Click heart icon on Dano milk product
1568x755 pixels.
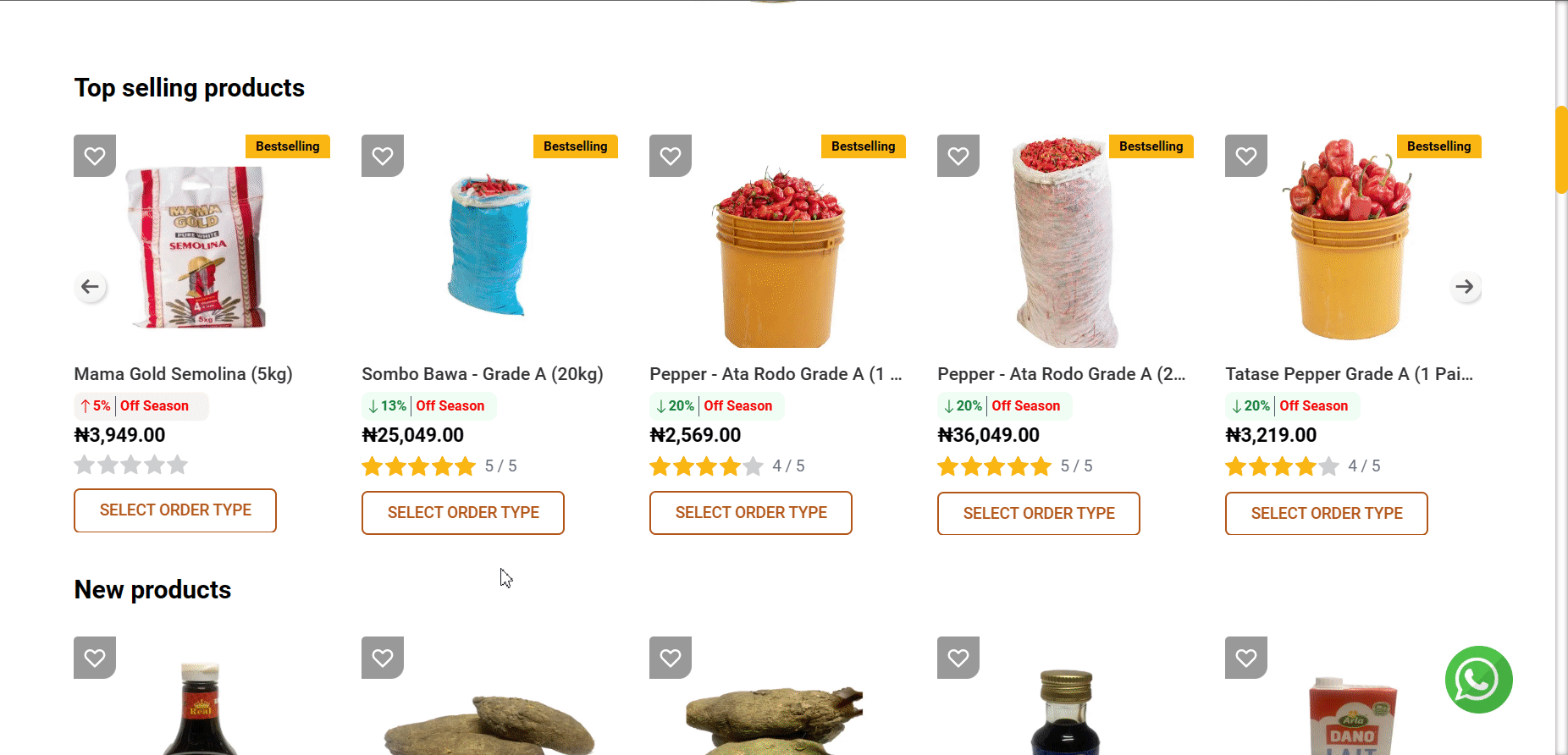click(1246, 658)
